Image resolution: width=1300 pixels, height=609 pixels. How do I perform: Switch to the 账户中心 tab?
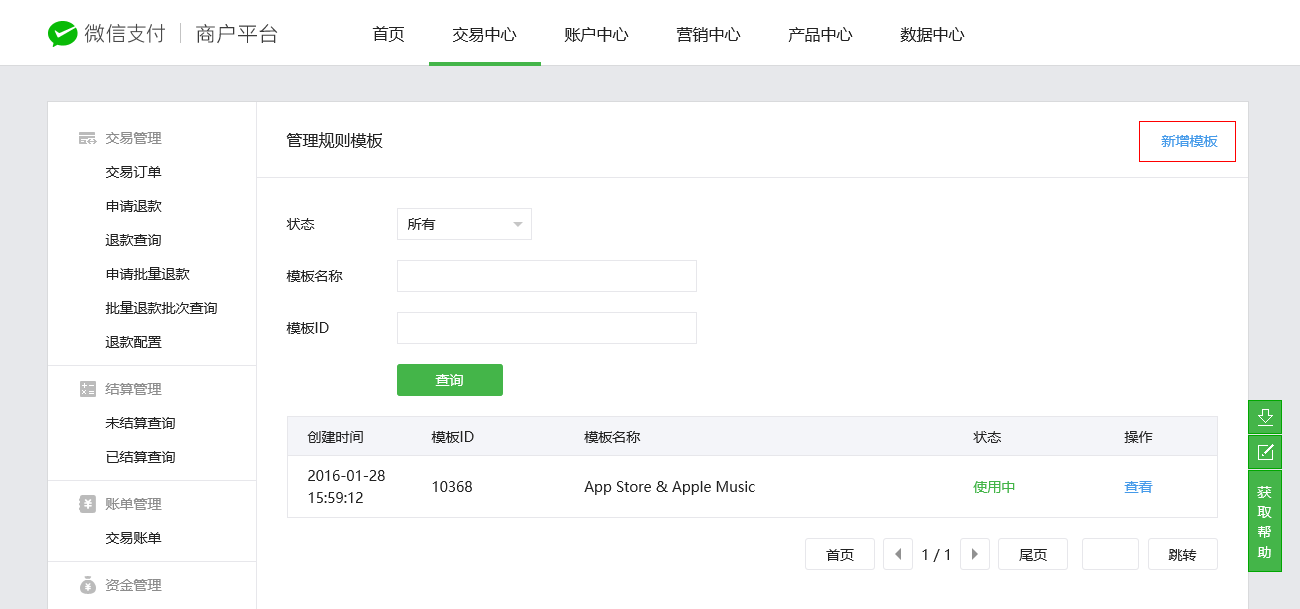(596, 34)
